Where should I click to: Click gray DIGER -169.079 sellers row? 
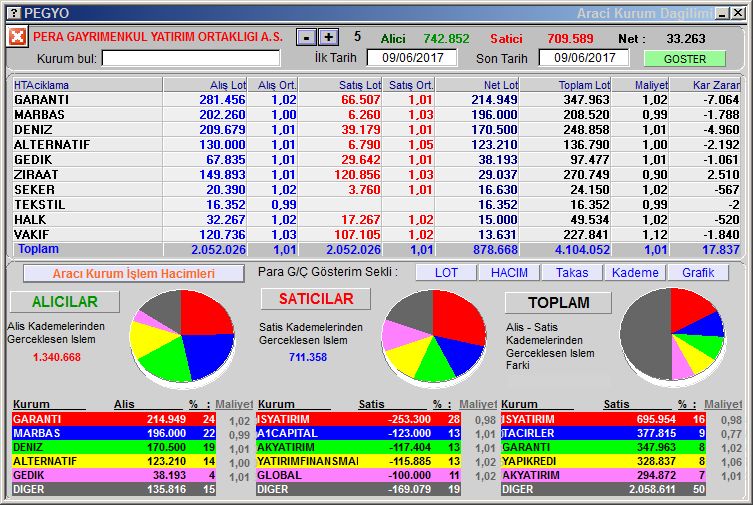point(358,489)
